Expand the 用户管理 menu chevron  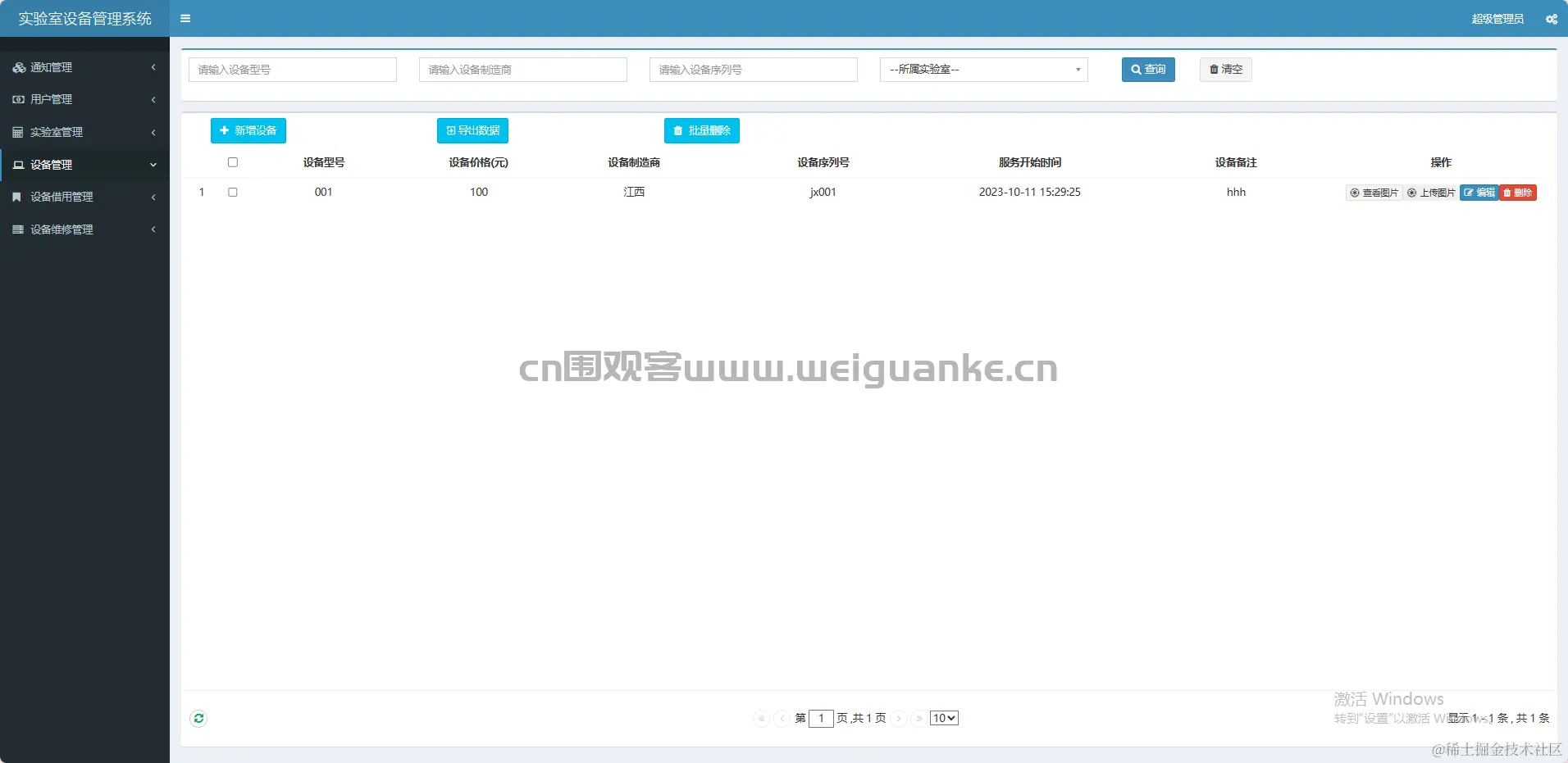pyautogui.click(x=153, y=99)
